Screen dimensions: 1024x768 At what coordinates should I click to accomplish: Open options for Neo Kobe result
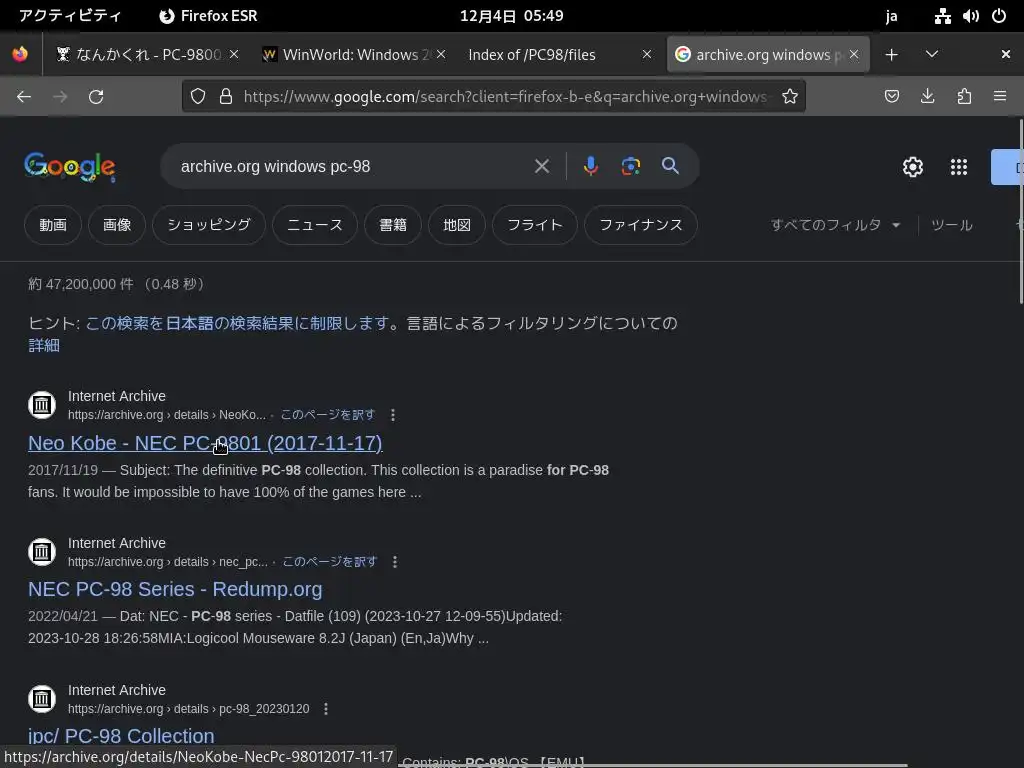392,415
